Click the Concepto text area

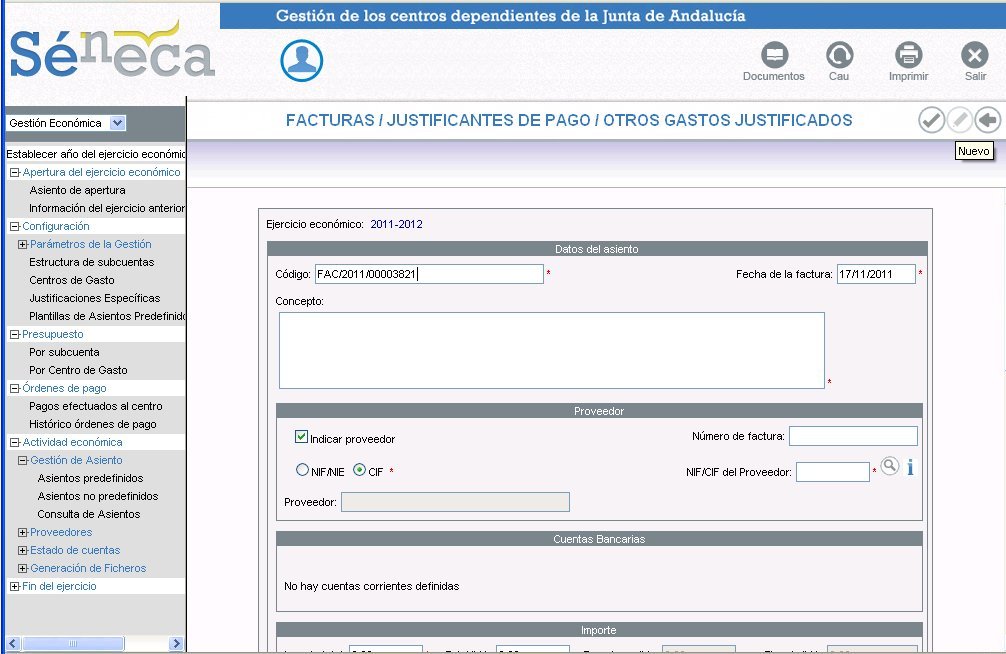[552, 350]
